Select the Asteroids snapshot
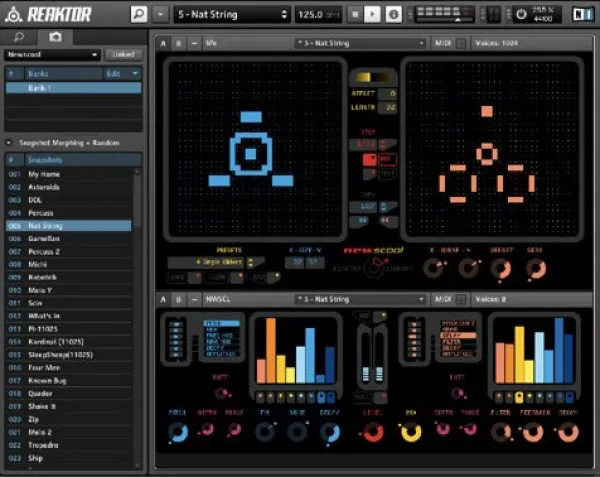The width and height of the screenshot is (600, 477). click(44, 187)
